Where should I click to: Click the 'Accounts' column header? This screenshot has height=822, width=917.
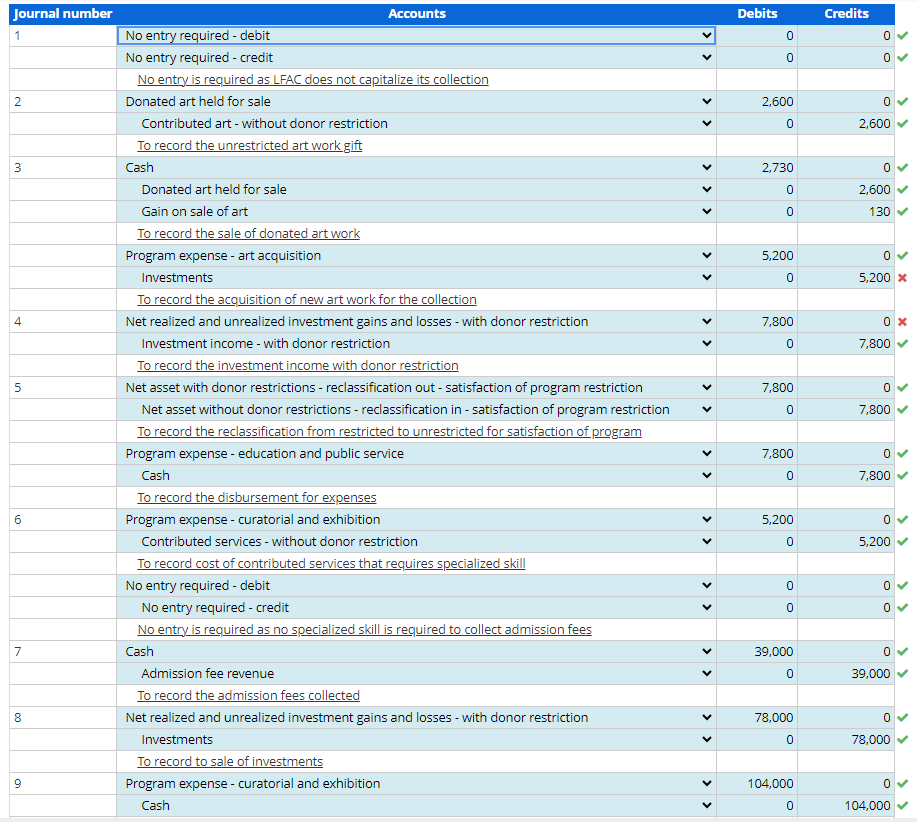(x=416, y=13)
